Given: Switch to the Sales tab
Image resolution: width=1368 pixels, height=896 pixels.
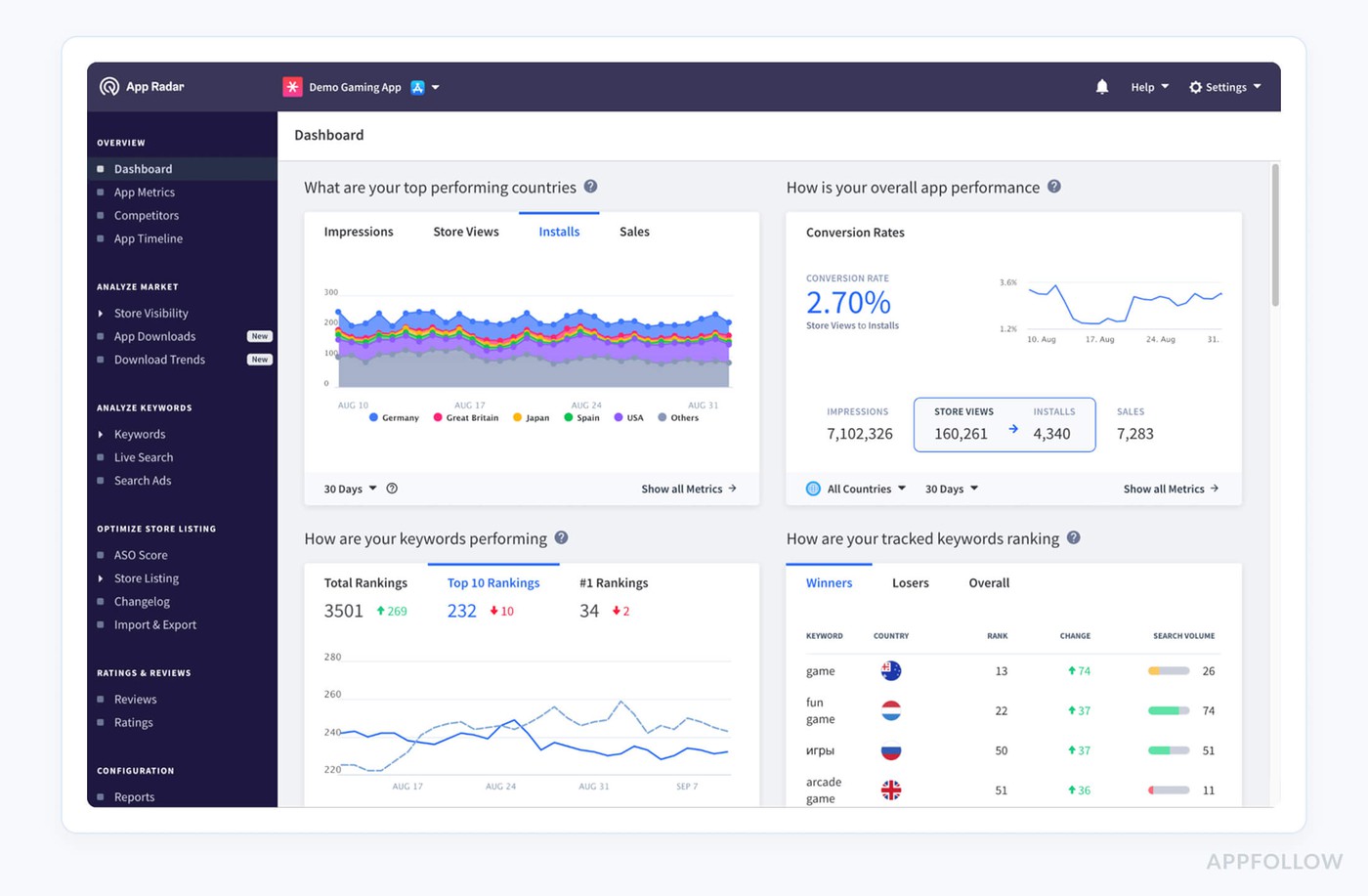Looking at the screenshot, I should pyautogui.click(x=633, y=231).
